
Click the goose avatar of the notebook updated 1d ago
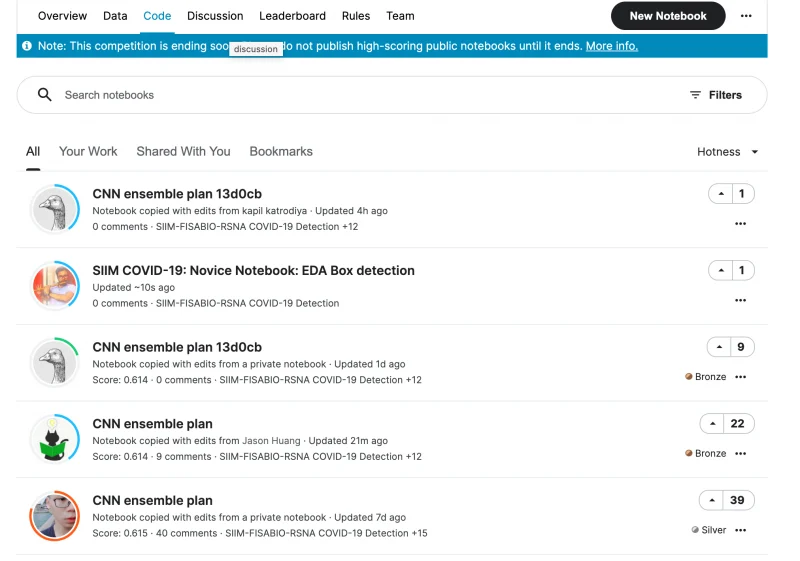(x=55, y=362)
